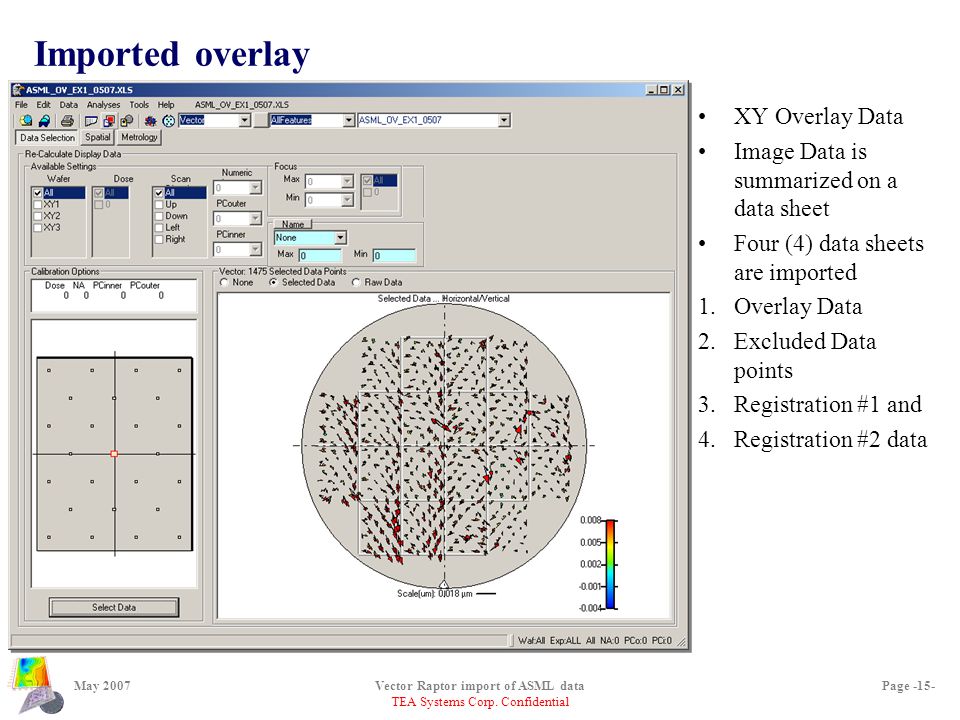Image resolution: width=960 pixels, height=720 pixels.
Task: Select the Raw Data radio button
Action: pyautogui.click(x=356, y=282)
